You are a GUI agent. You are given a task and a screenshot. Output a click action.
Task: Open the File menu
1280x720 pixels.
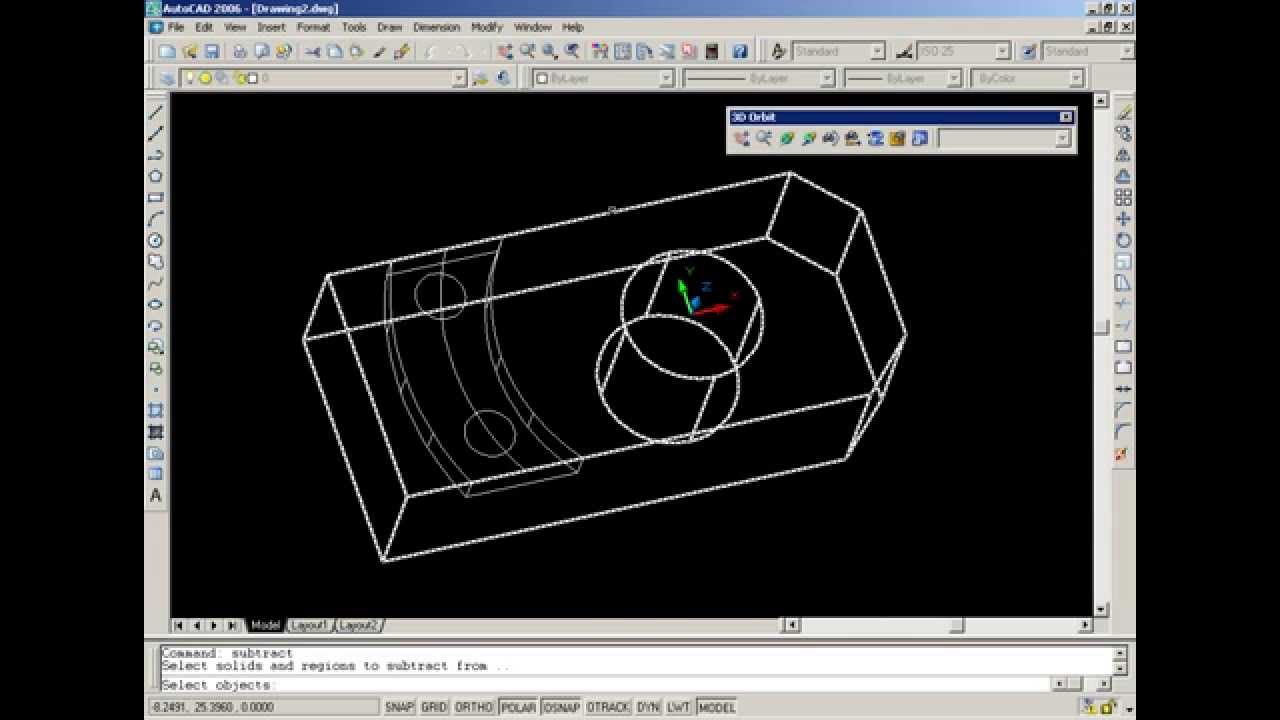coord(176,27)
